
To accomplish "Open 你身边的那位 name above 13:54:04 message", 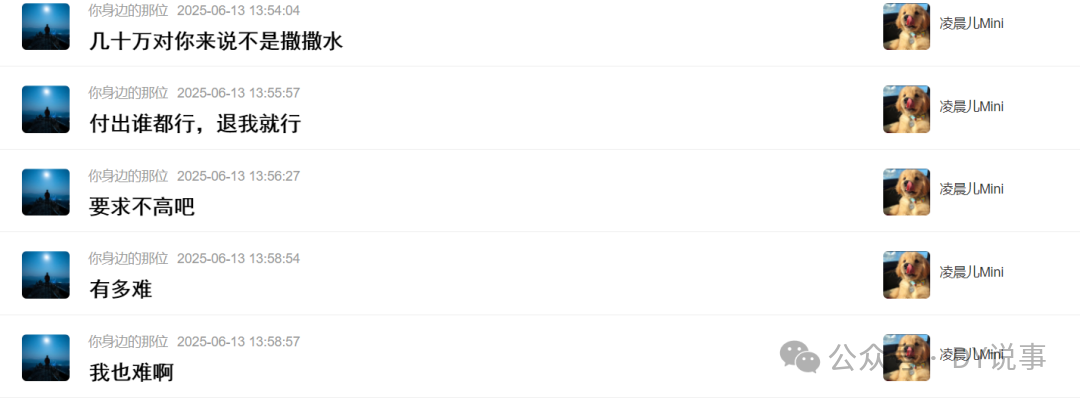I will [x=128, y=10].
